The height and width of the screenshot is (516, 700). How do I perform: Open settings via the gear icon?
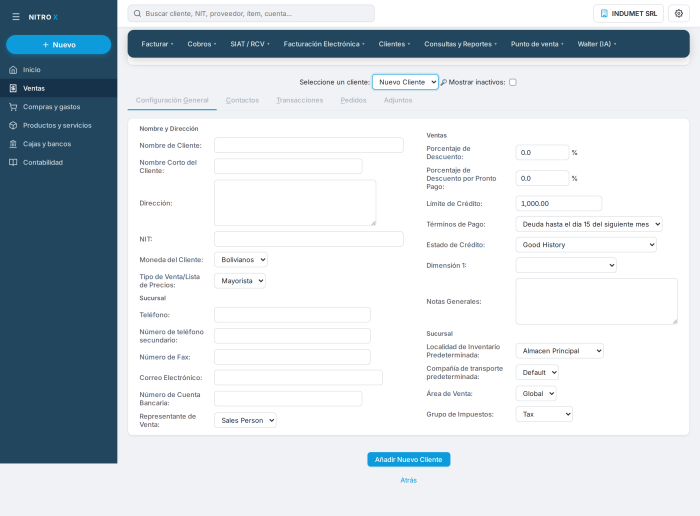[679, 13]
